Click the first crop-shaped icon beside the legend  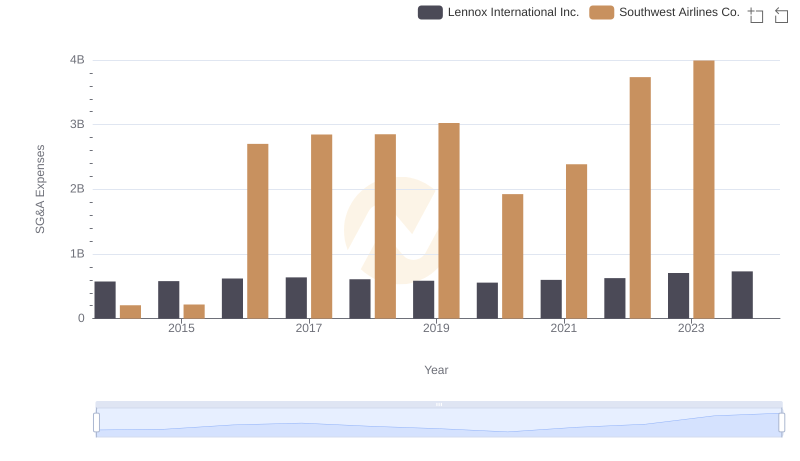pyautogui.click(x=756, y=15)
